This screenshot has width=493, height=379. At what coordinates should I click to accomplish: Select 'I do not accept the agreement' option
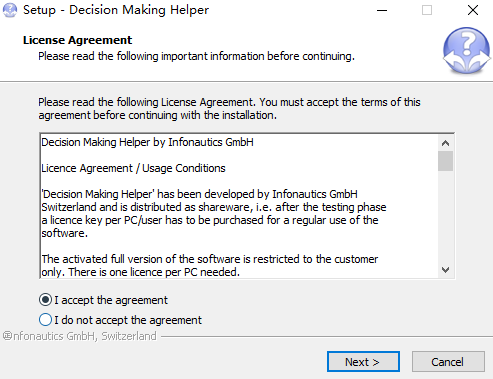(45, 320)
